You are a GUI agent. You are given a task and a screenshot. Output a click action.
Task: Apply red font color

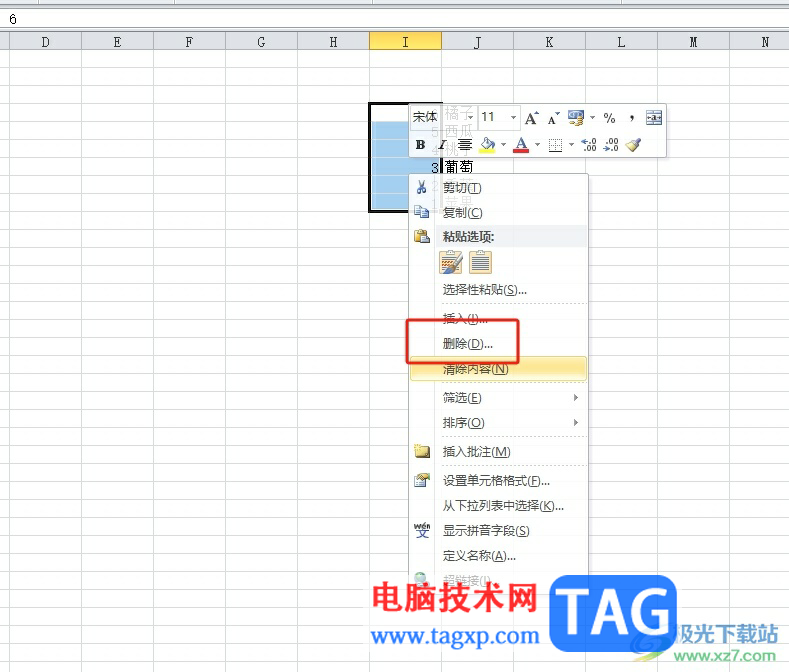pyautogui.click(x=521, y=145)
